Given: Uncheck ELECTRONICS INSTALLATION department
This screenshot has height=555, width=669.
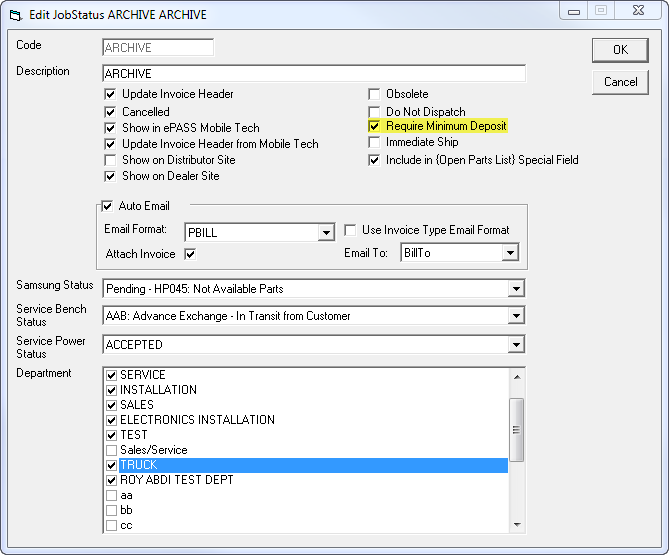Looking at the screenshot, I should 111,420.
